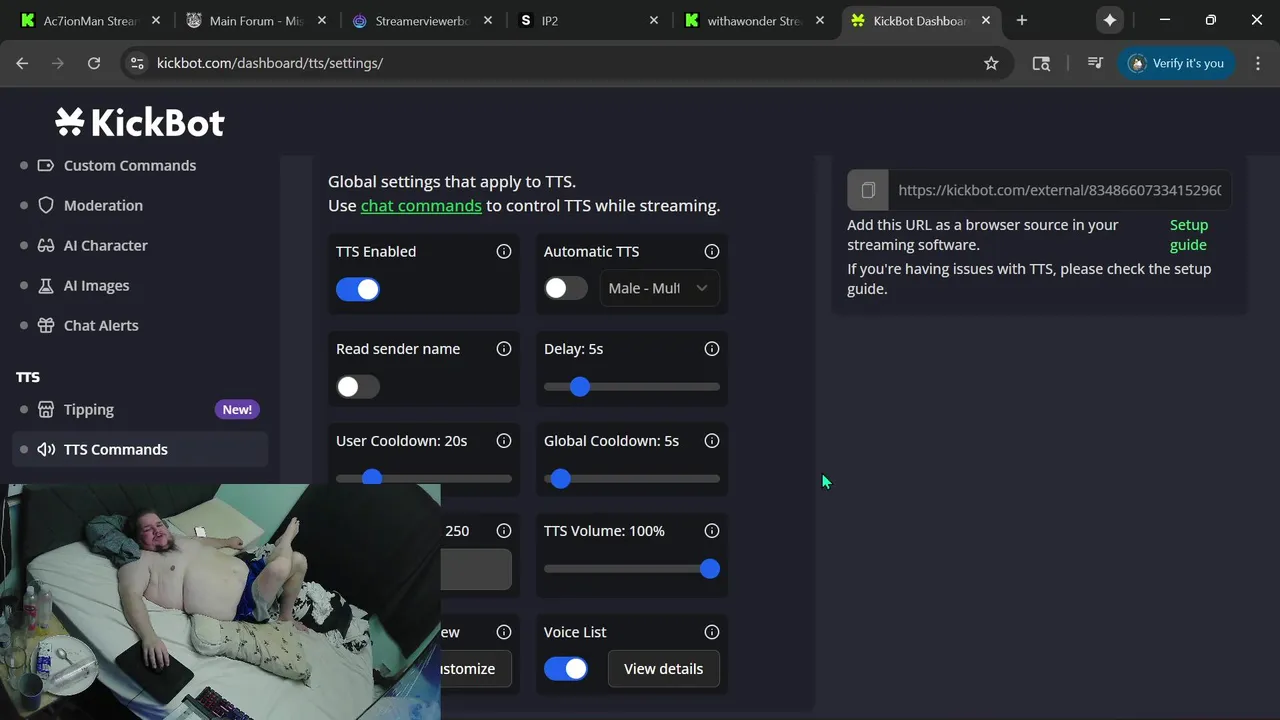Adjust the Global Cooldown slider

[632, 478]
